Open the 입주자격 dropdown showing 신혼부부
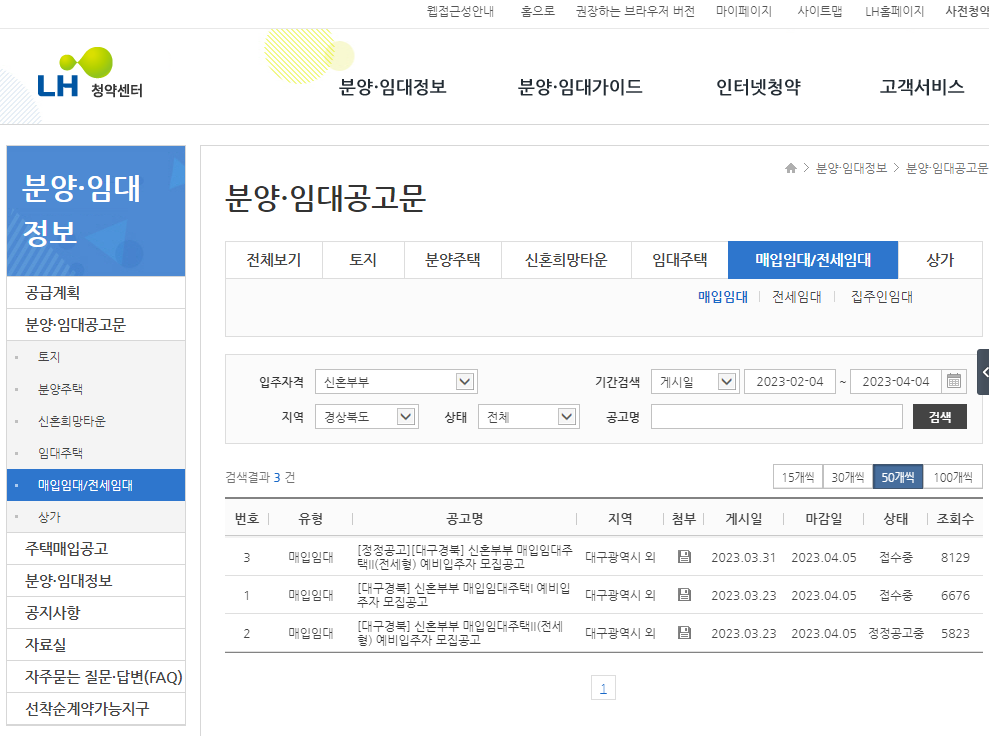The image size is (989, 736). point(396,381)
